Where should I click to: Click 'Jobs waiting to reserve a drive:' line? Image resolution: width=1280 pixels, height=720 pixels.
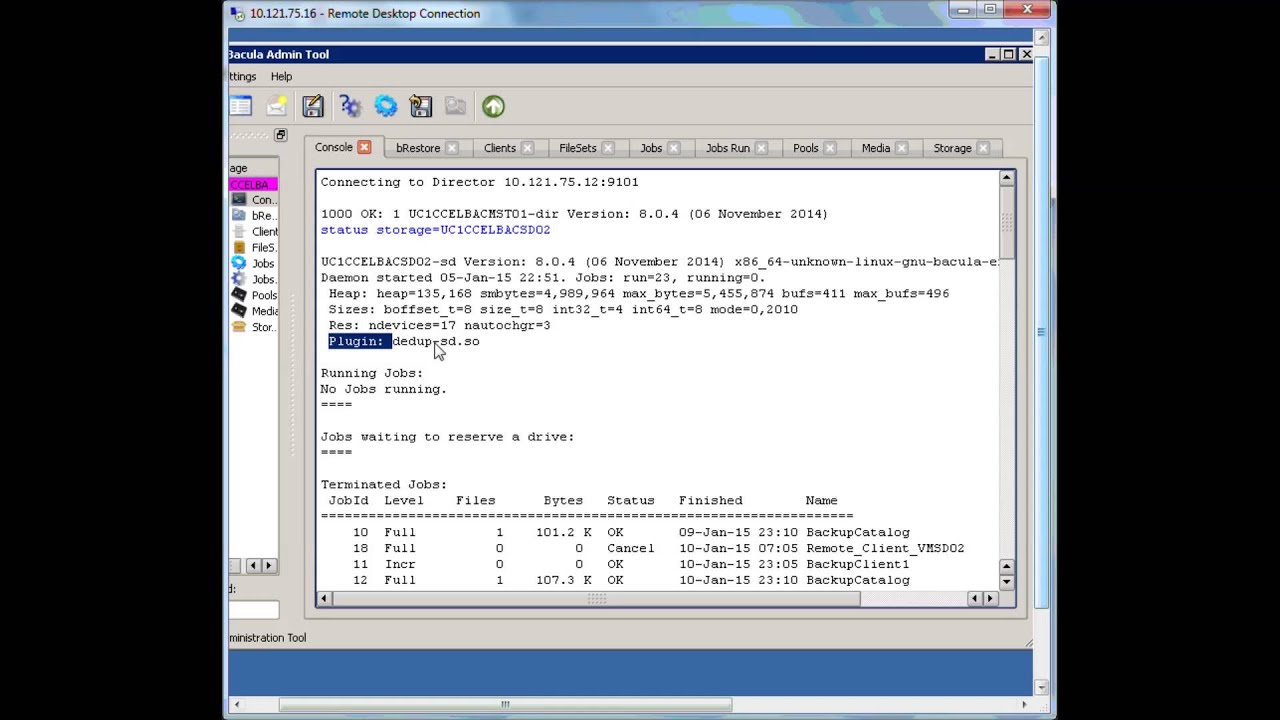(447, 437)
